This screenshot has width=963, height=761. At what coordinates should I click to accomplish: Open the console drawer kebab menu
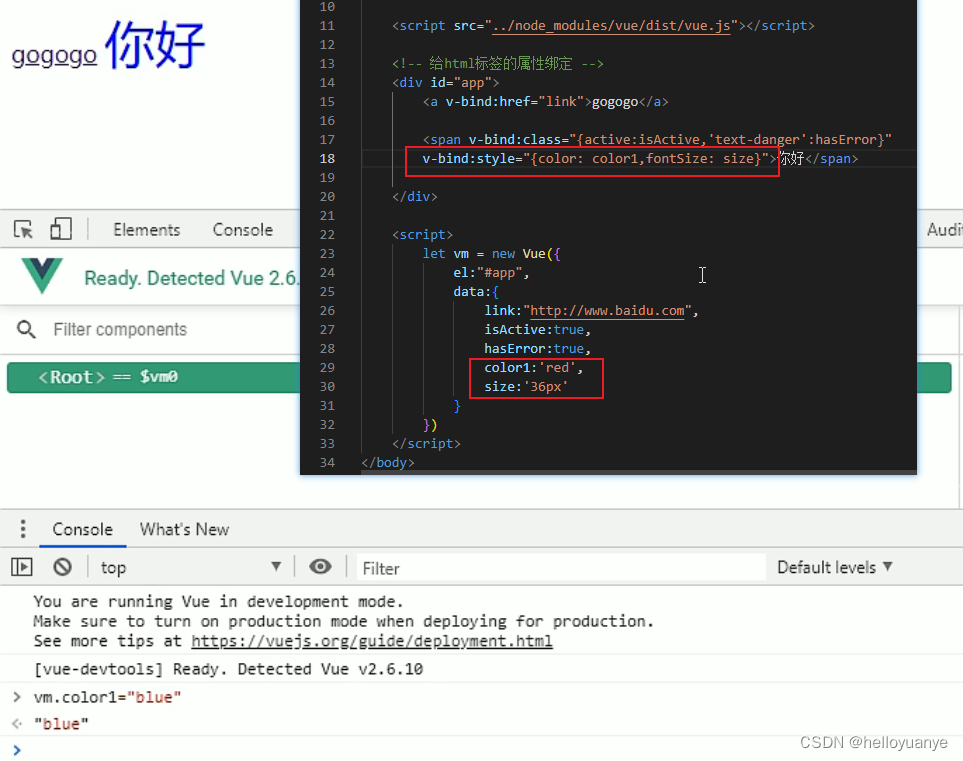22,529
